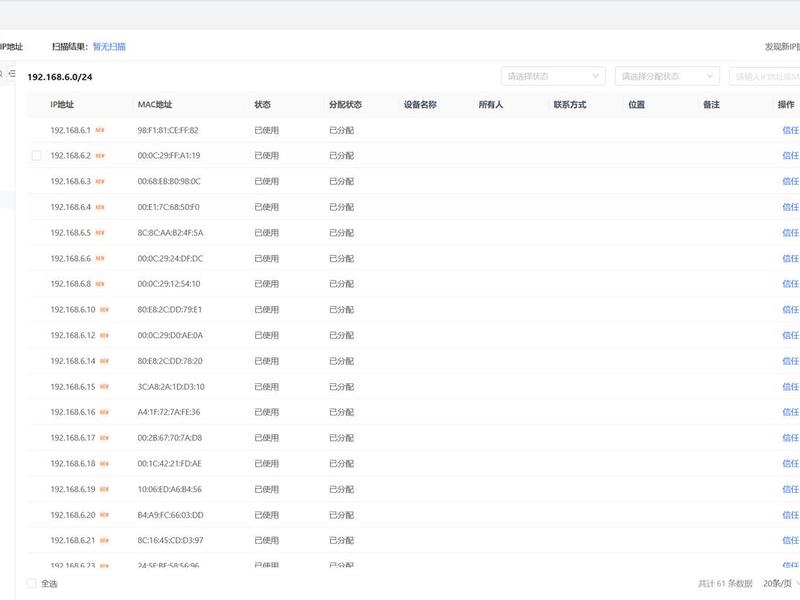Image resolution: width=800 pixels, height=600 pixels.
Task: Click the 192.168.6.0/24 subnet title
Action: (x=60, y=77)
